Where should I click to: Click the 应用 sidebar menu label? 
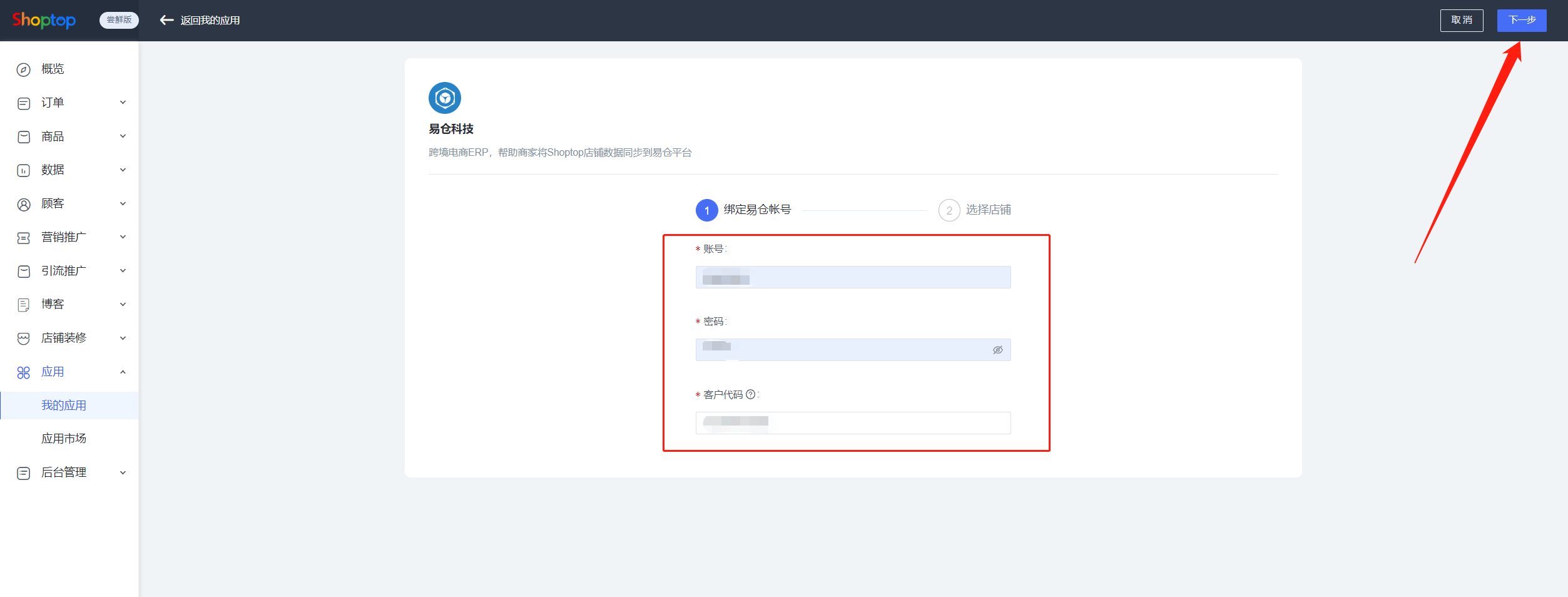[x=53, y=372]
